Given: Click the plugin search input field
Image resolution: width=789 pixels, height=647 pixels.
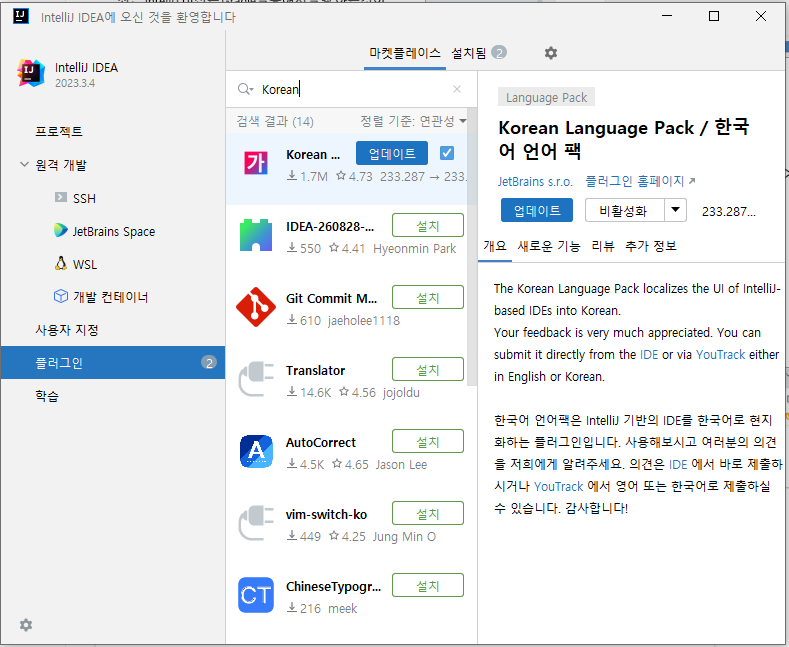Looking at the screenshot, I should [x=352, y=90].
